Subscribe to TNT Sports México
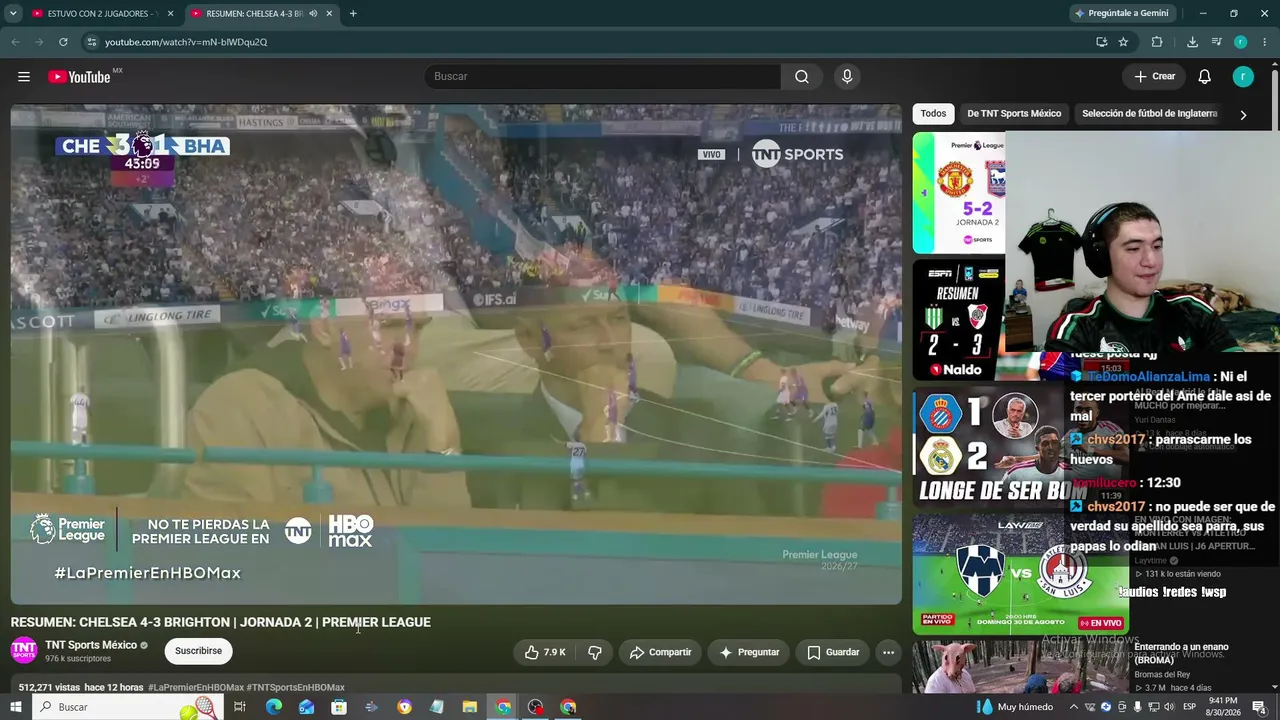Image resolution: width=1280 pixels, height=720 pixels. (x=198, y=651)
